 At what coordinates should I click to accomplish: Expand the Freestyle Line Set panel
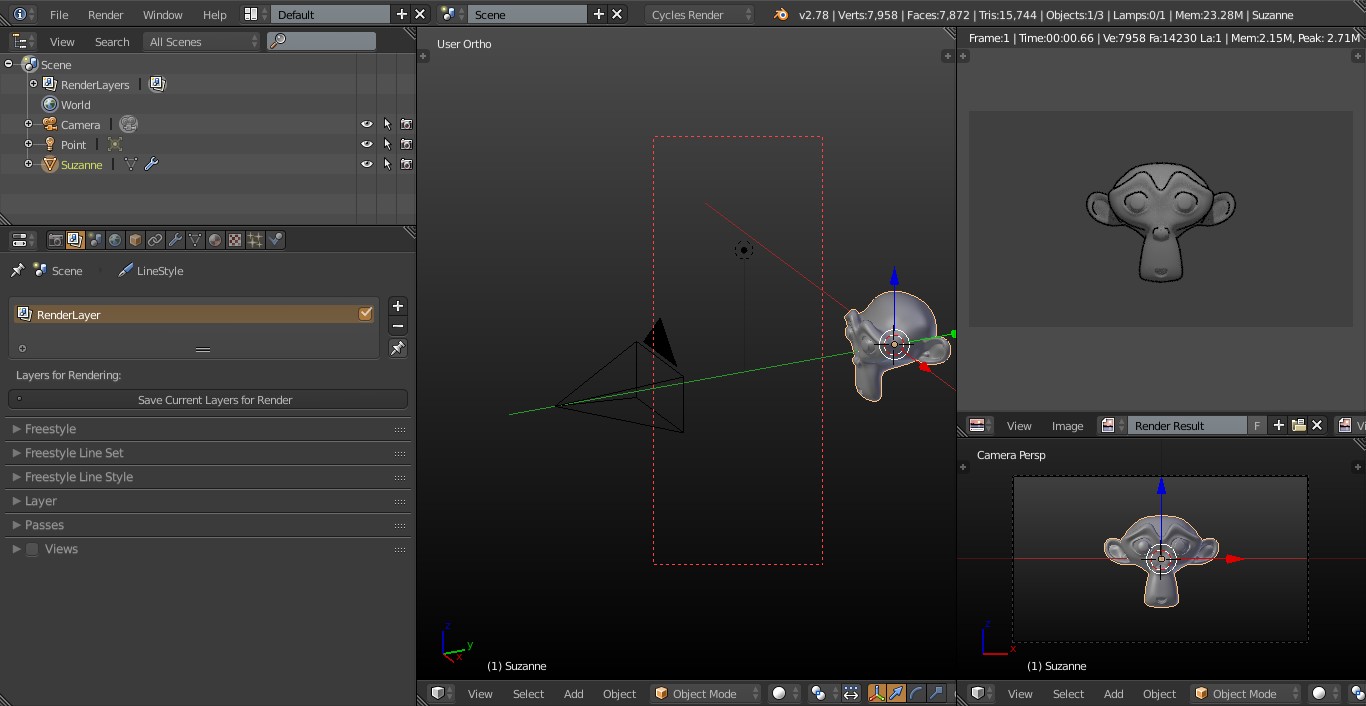(74, 453)
